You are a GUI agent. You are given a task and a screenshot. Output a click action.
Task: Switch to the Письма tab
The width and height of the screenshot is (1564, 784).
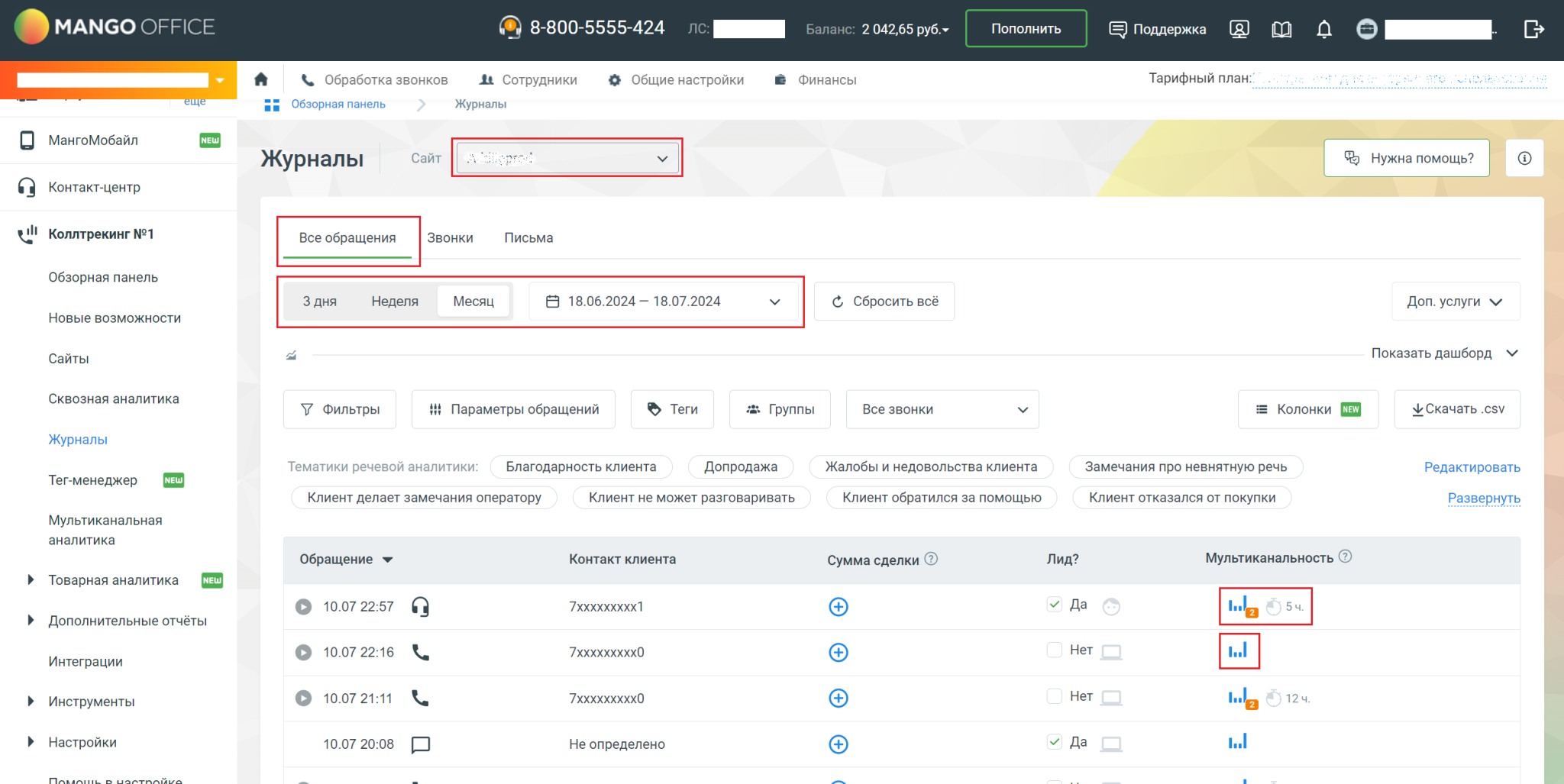(x=528, y=238)
